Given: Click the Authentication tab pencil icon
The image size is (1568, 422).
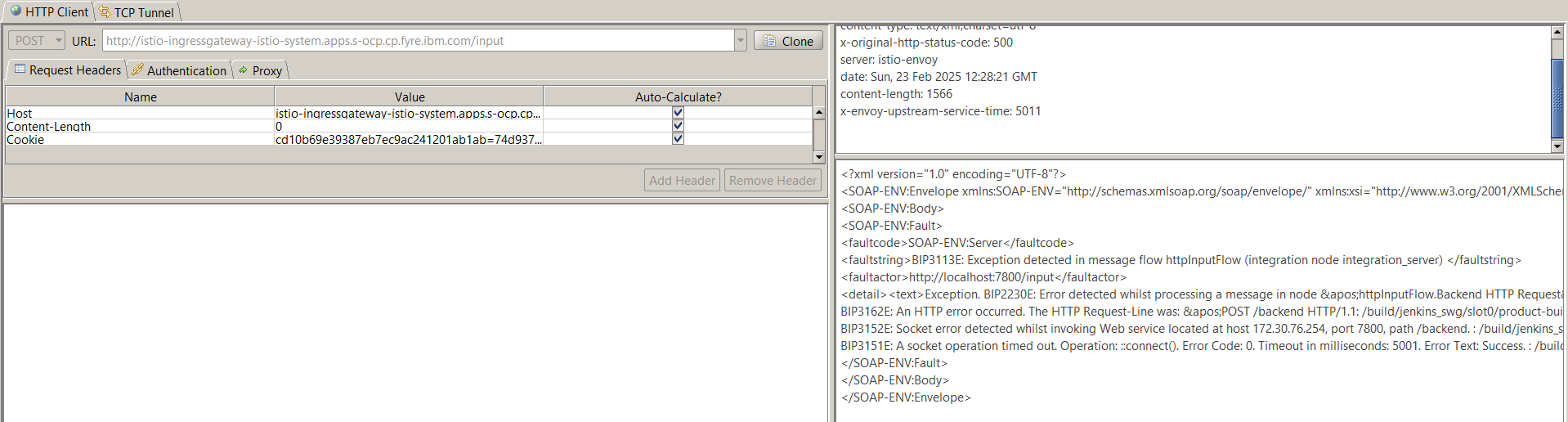Looking at the screenshot, I should [x=137, y=70].
